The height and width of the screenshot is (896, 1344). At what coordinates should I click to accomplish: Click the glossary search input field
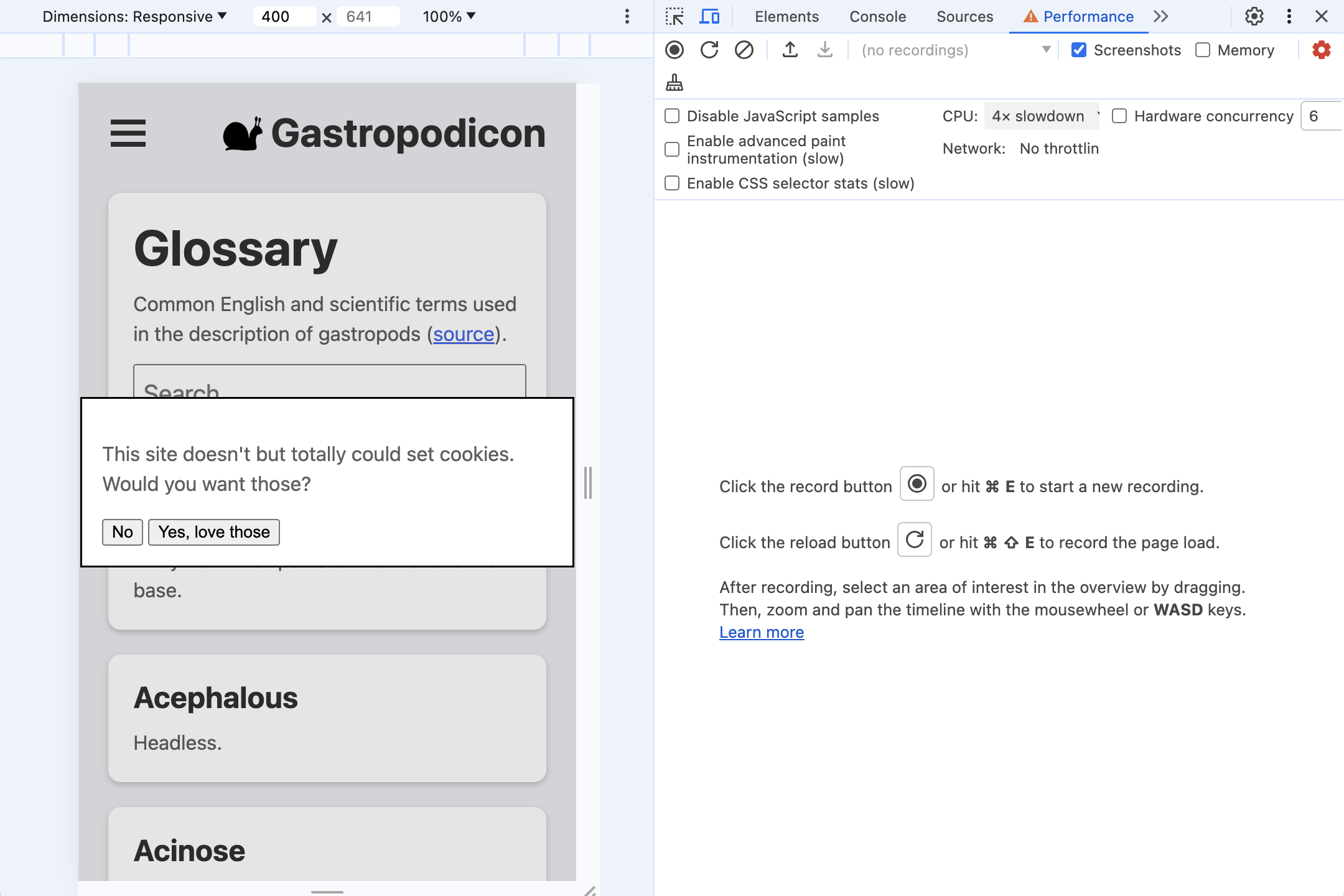tap(329, 389)
